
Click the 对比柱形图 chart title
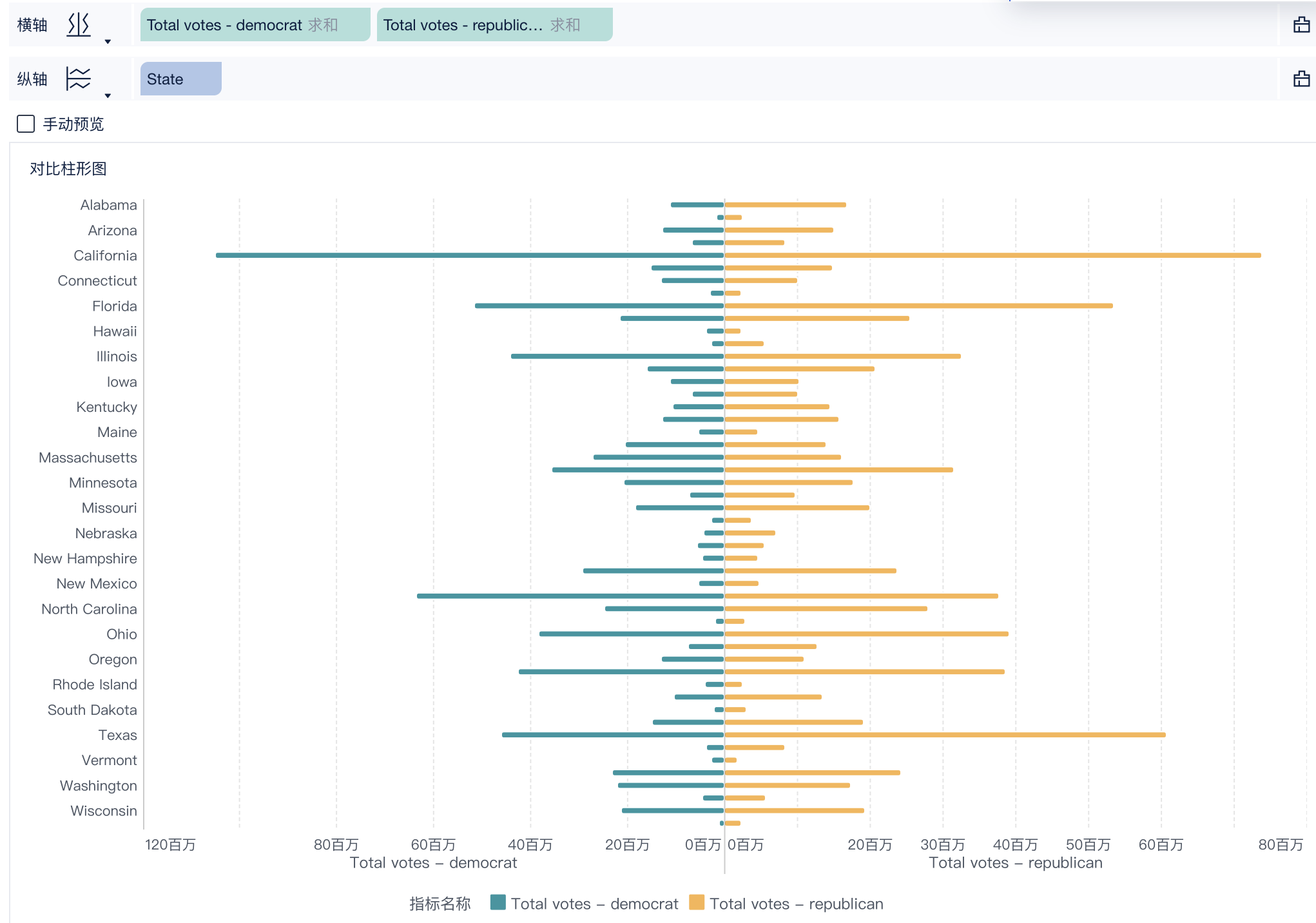(x=68, y=169)
